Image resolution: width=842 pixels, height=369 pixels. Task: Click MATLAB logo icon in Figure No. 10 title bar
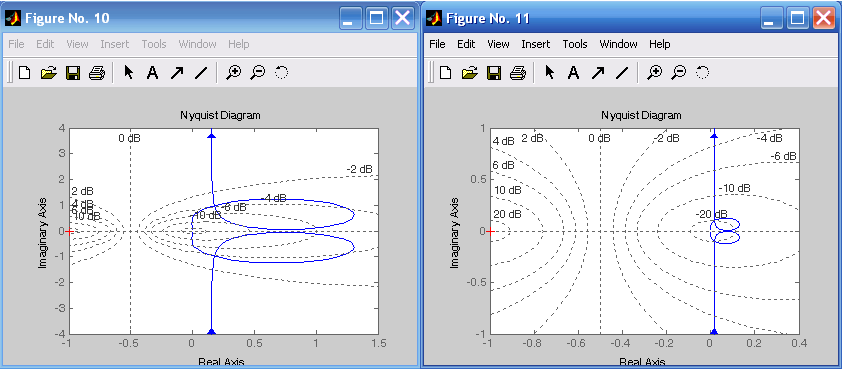coord(13,19)
